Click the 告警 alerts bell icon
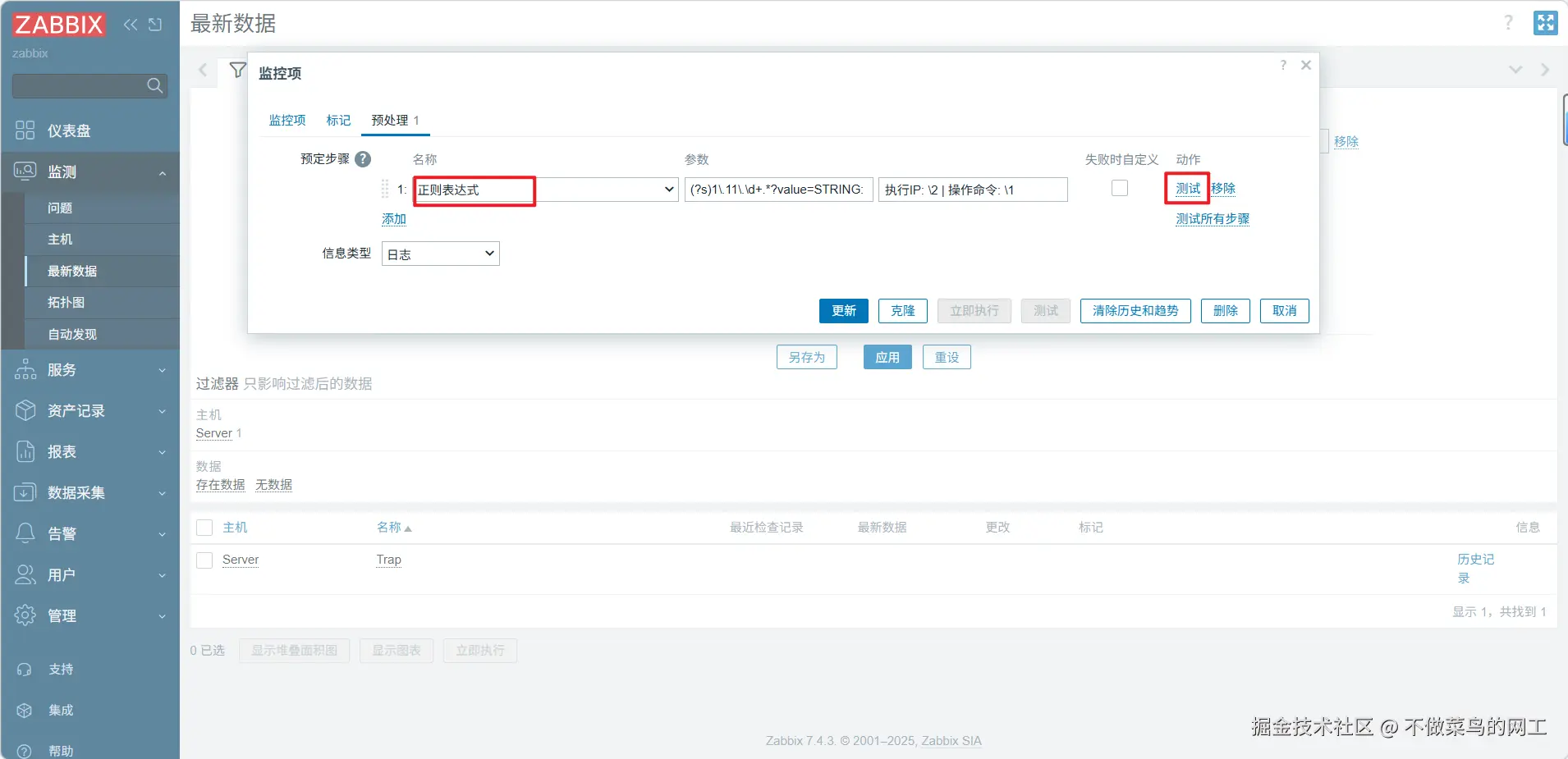This screenshot has height=759, width=1568. 25,533
